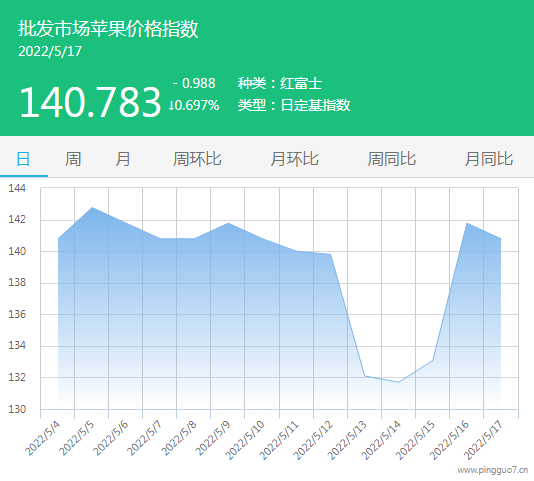Click the 2022/5/17 x-axis label
The height and width of the screenshot is (481, 534).
[x=483, y=439]
